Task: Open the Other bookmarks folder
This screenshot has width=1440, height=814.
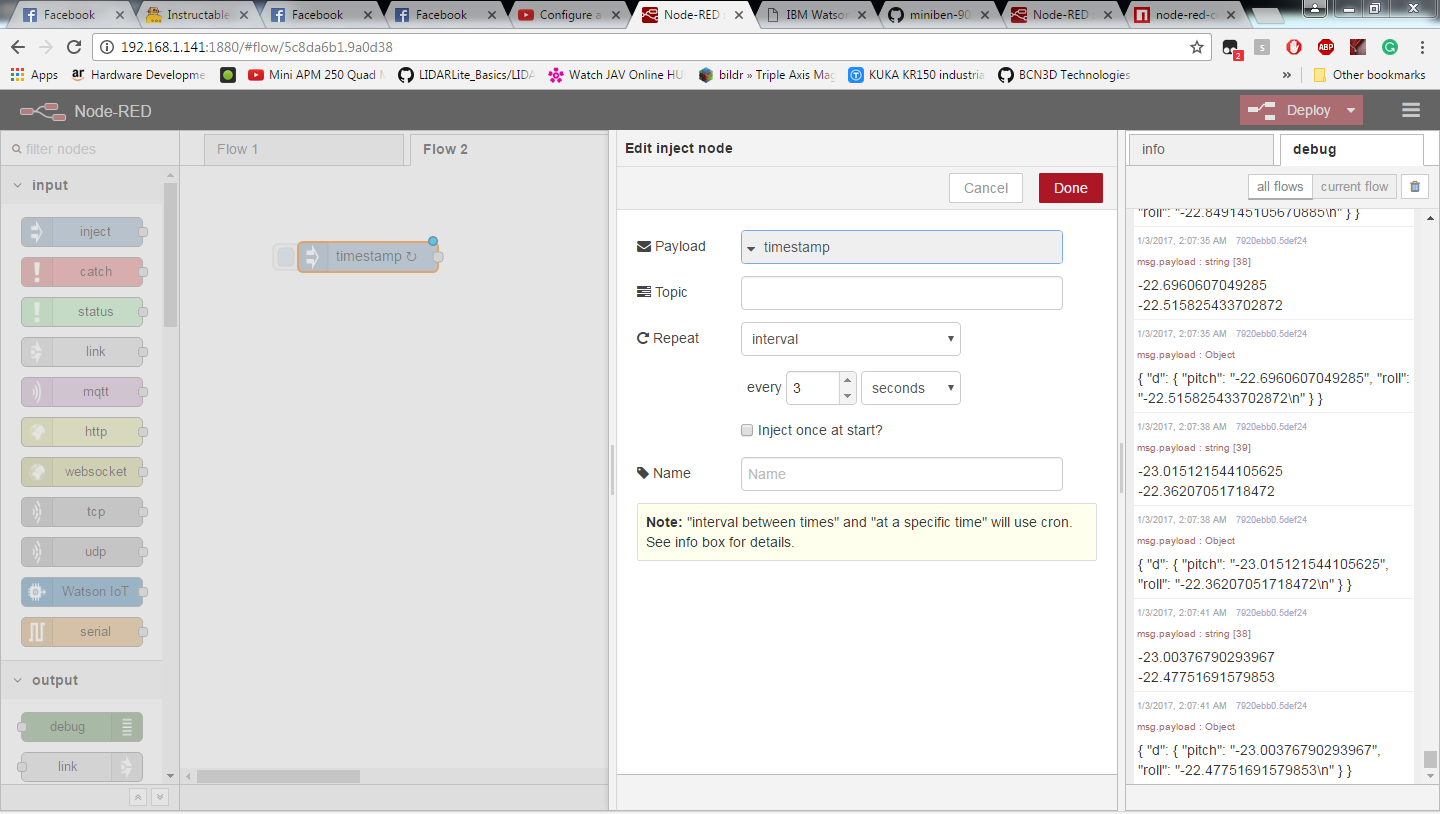Action: tap(1369, 75)
